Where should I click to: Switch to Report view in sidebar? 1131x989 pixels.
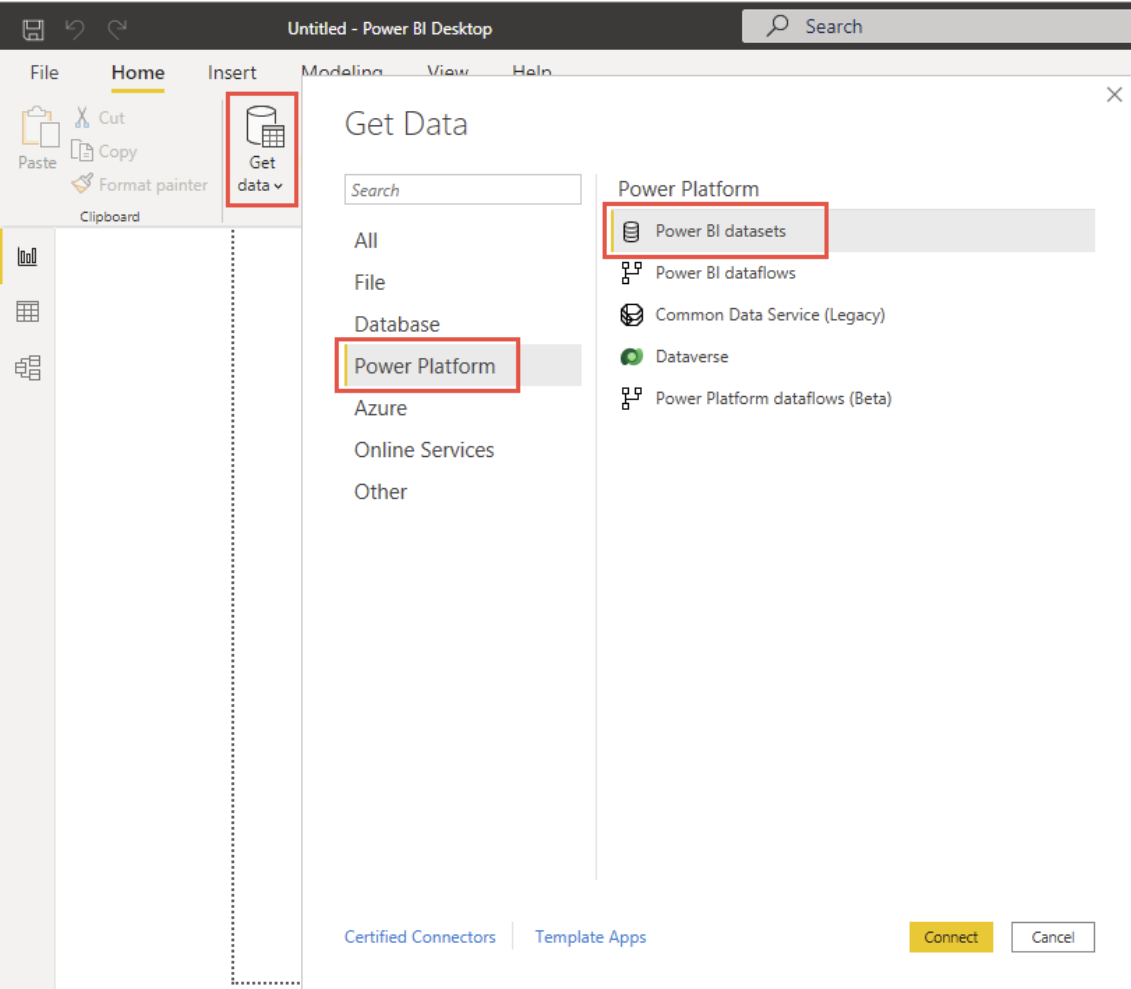(27, 256)
